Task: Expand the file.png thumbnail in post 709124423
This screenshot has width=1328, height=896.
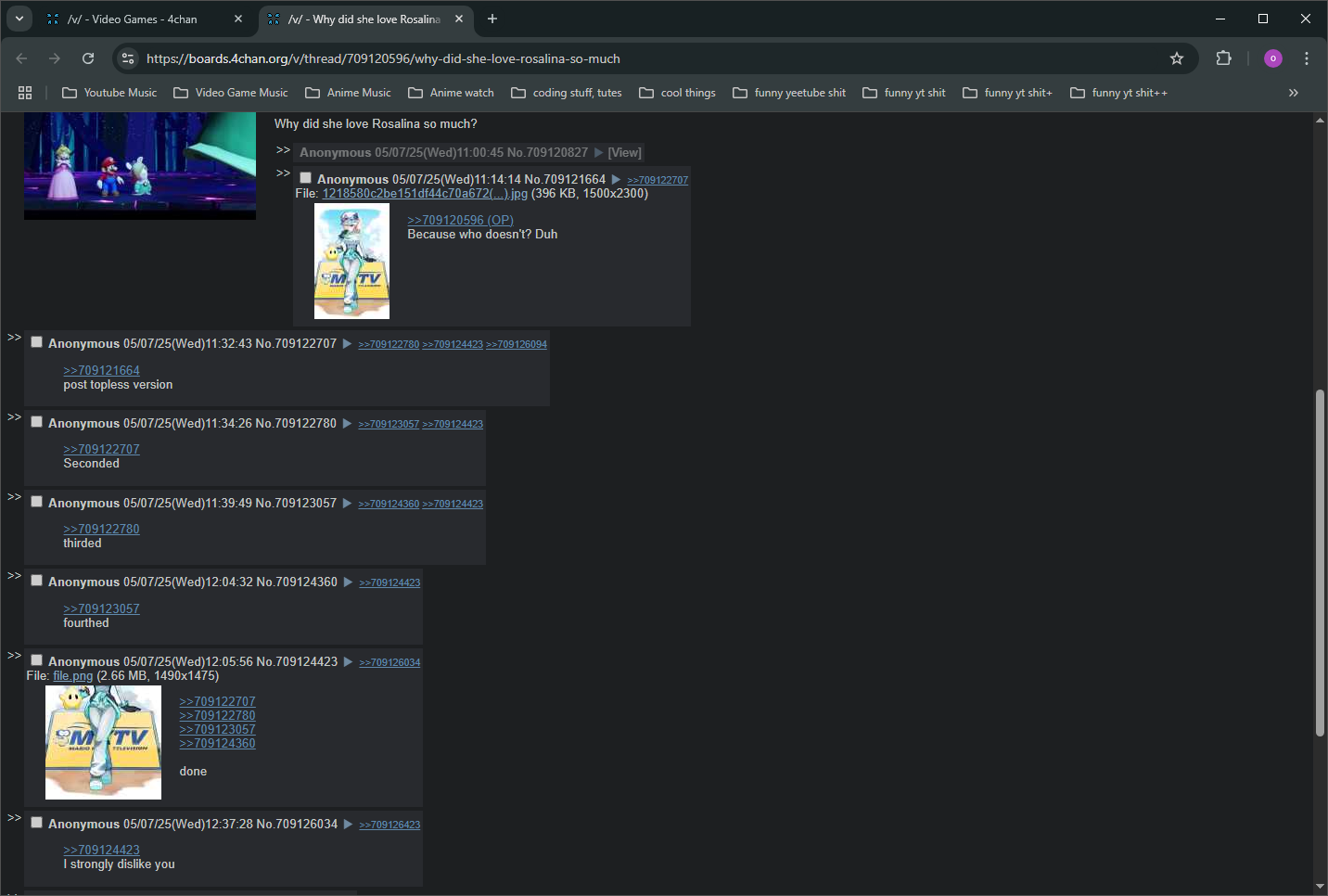Action: [103, 742]
